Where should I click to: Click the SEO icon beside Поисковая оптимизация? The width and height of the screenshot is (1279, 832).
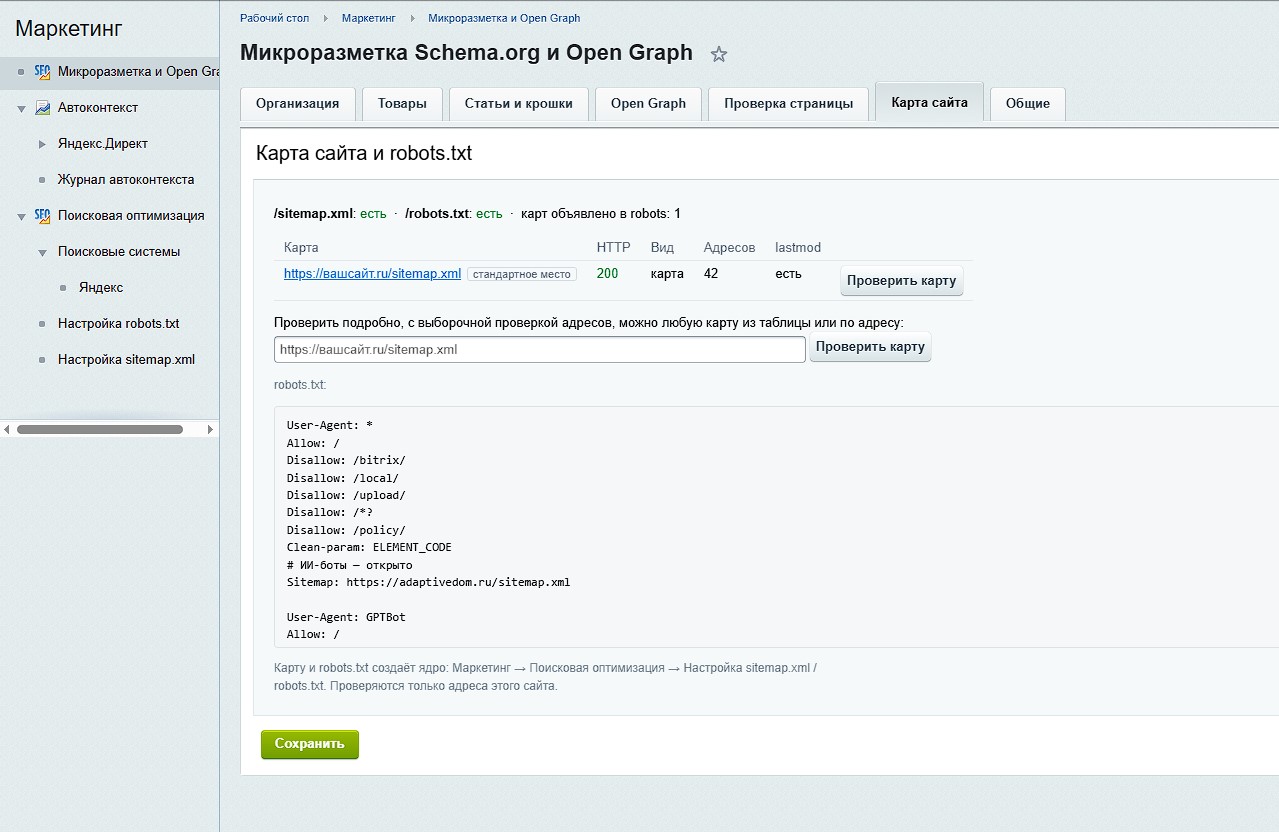pyautogui.click(x=42, y=215)
